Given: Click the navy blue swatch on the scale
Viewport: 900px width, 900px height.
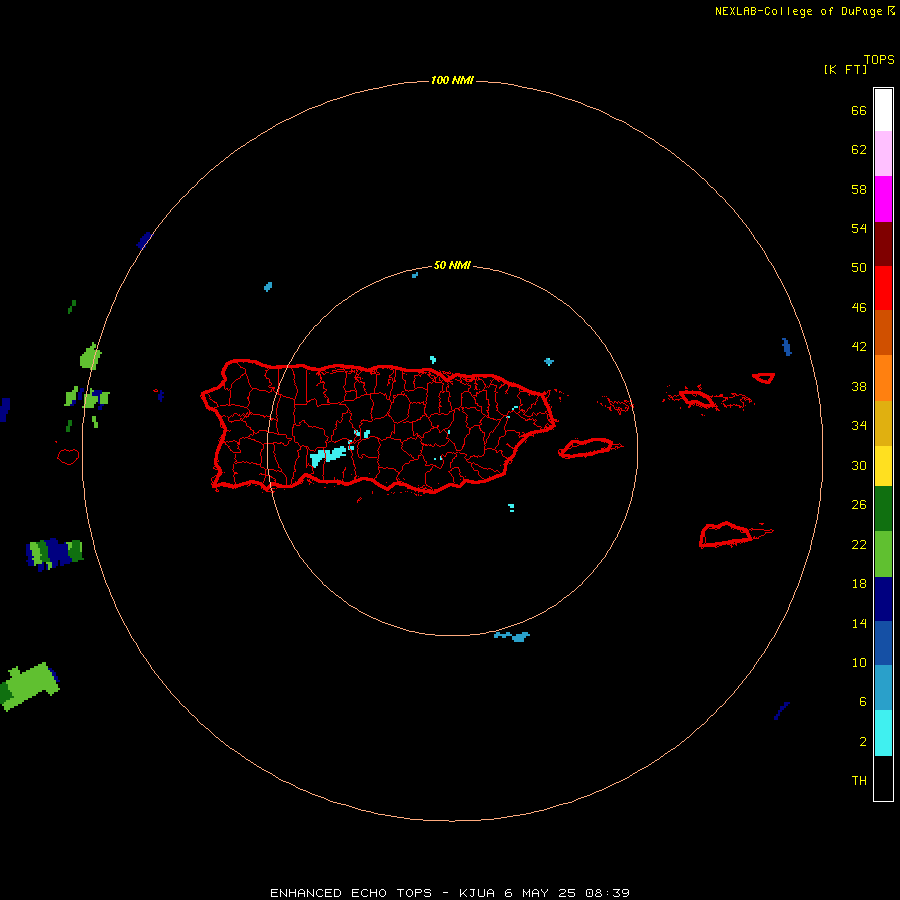Looking at the screenshot, I should (883, 599).
